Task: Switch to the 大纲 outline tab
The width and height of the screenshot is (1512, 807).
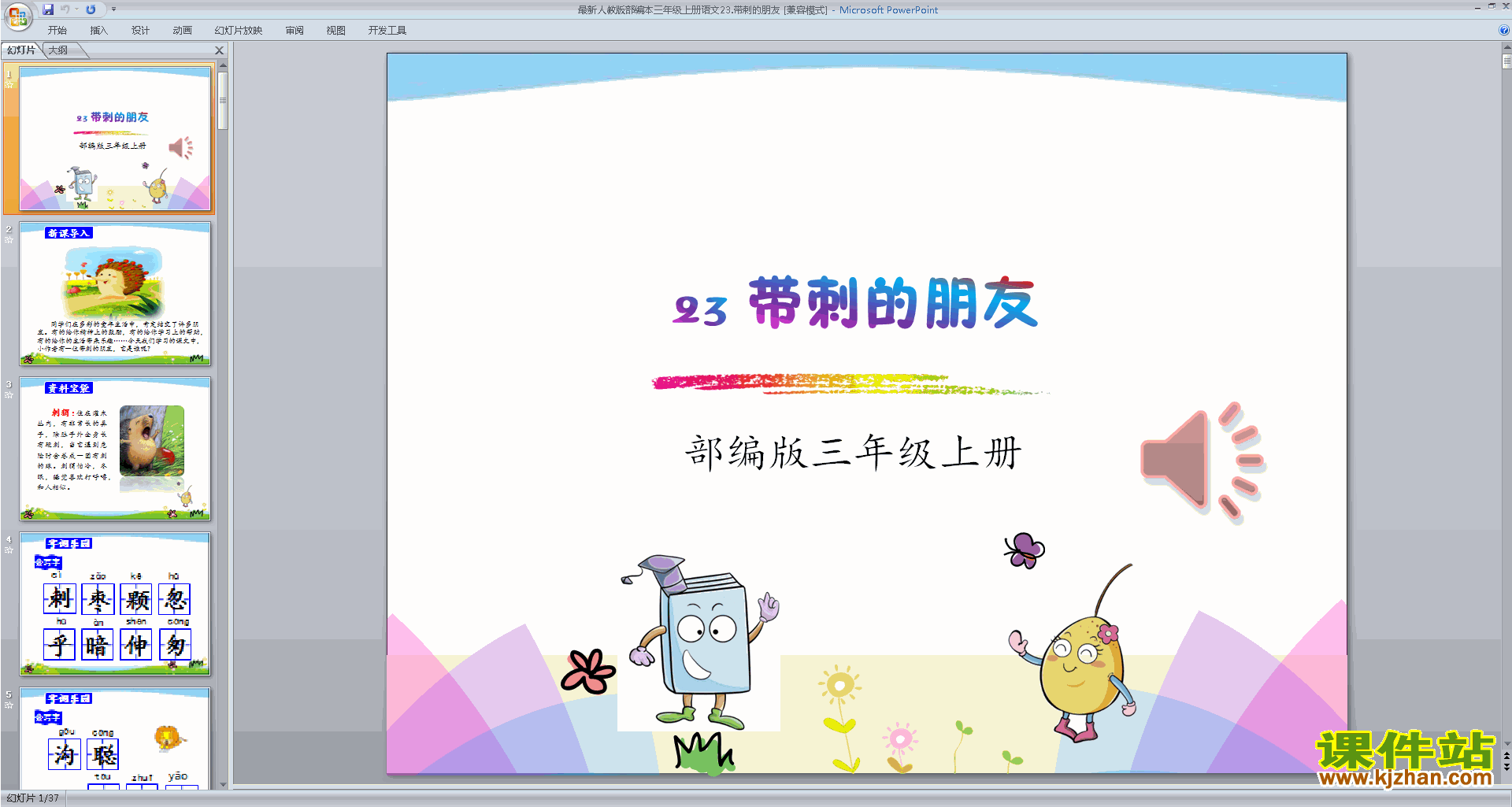Action: click(x=58, y=50)
